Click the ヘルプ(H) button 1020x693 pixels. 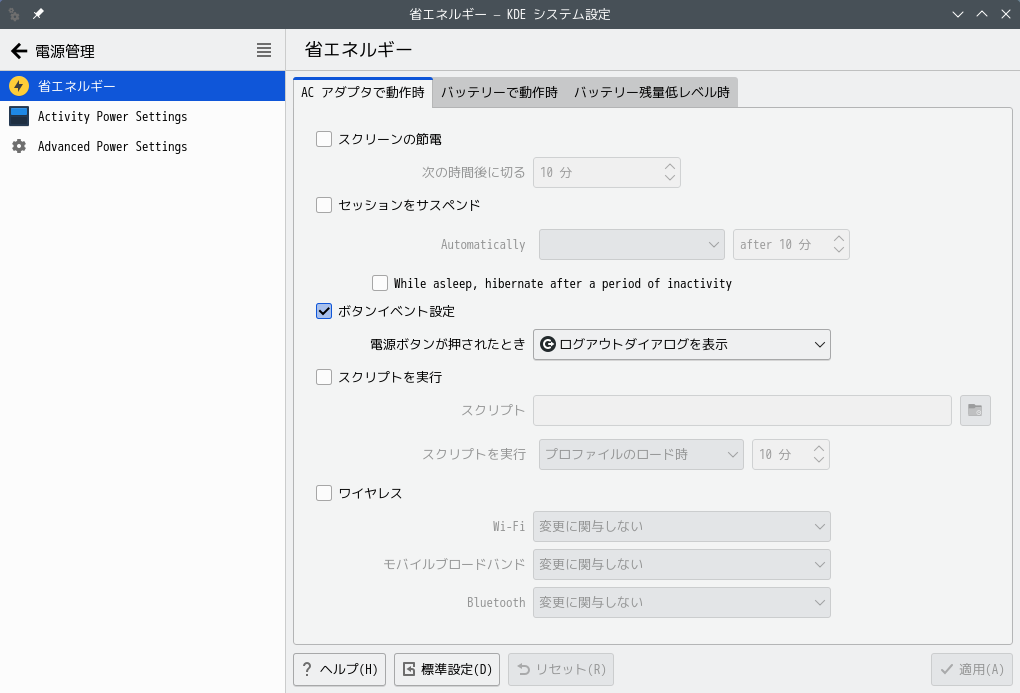(x=339, y=669)
